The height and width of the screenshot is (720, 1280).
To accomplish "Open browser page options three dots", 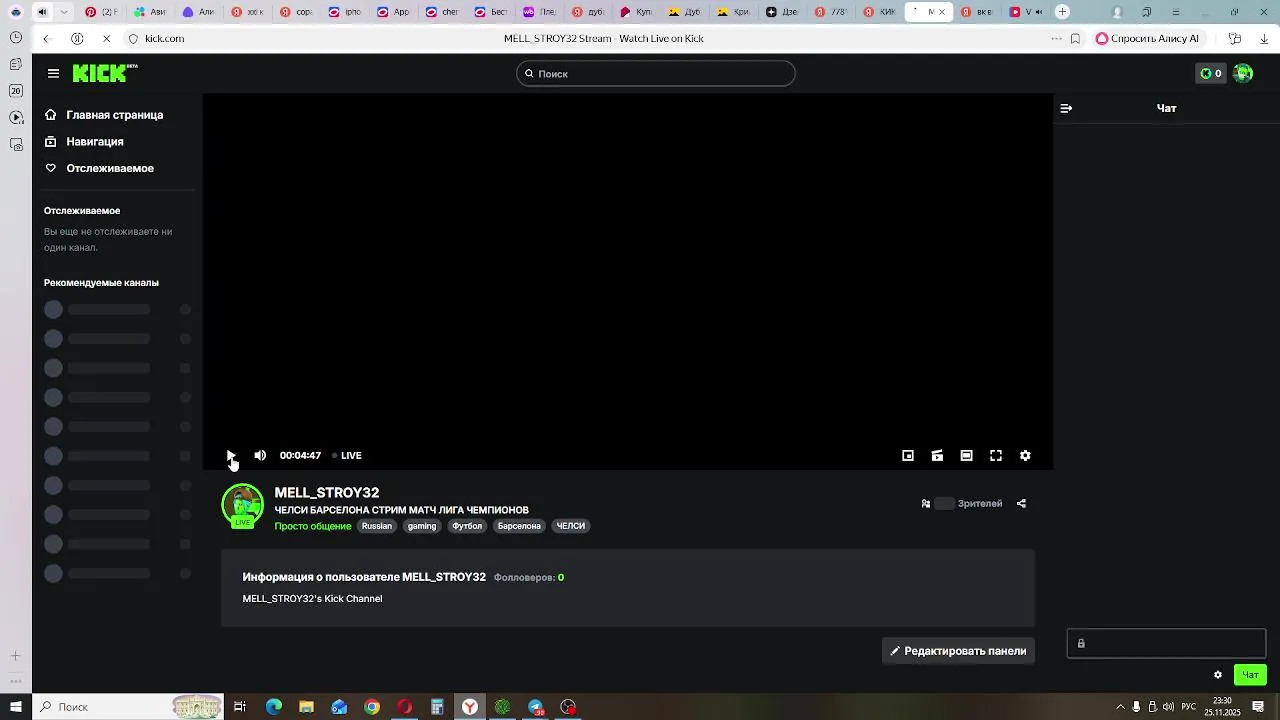I will (1056, 38).
